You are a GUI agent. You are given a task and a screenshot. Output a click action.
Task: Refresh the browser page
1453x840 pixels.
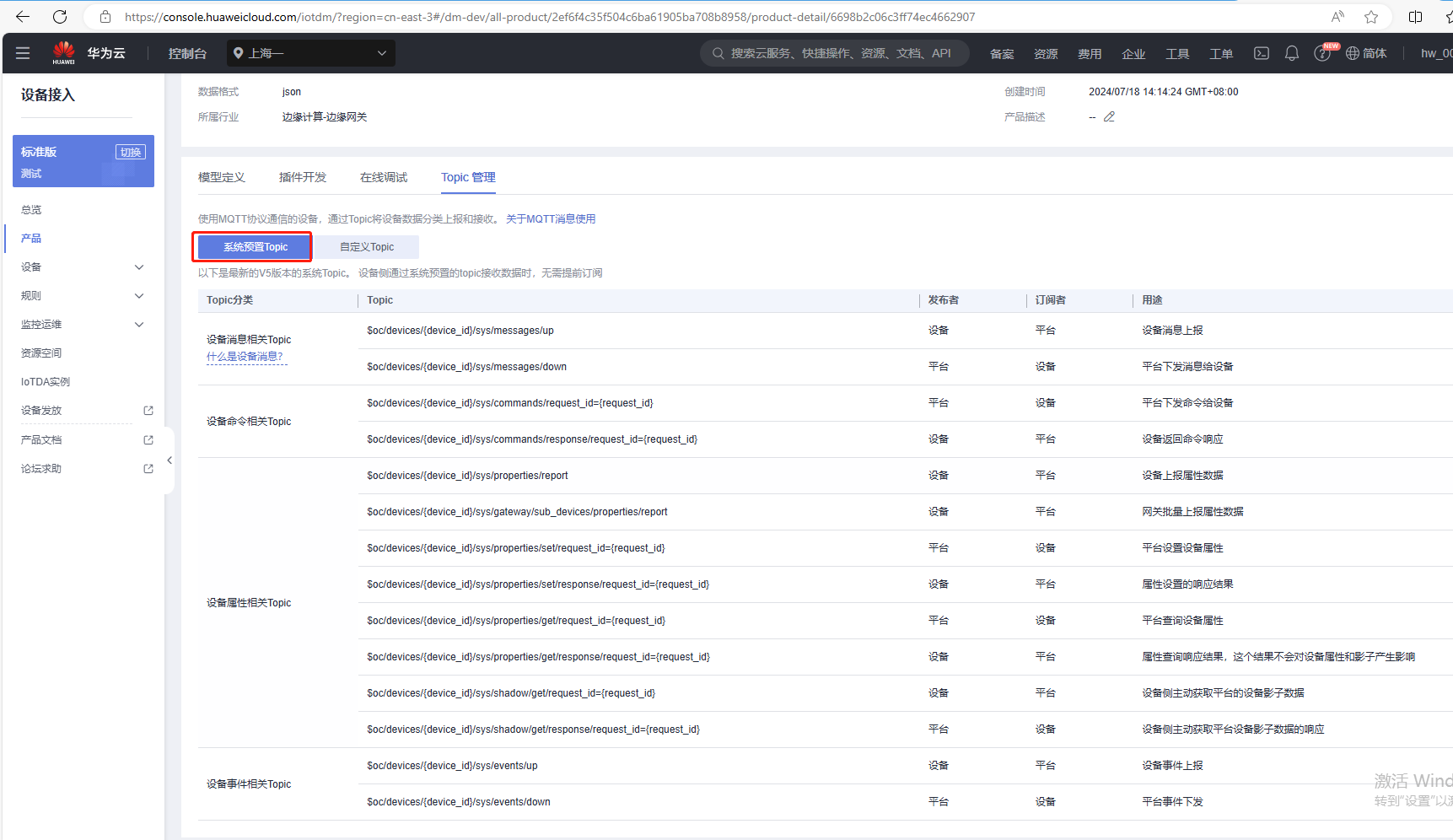(x=60, y=17)
